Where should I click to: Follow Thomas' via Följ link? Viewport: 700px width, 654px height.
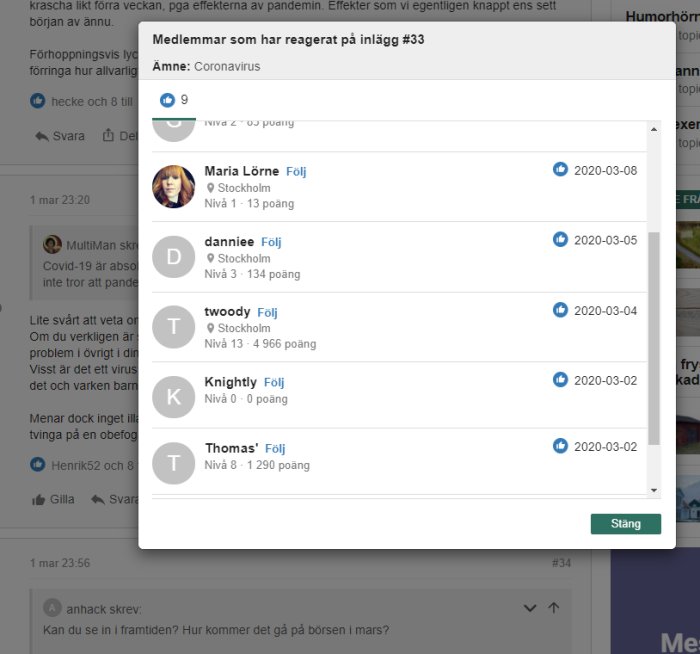(x=275, y=448)
